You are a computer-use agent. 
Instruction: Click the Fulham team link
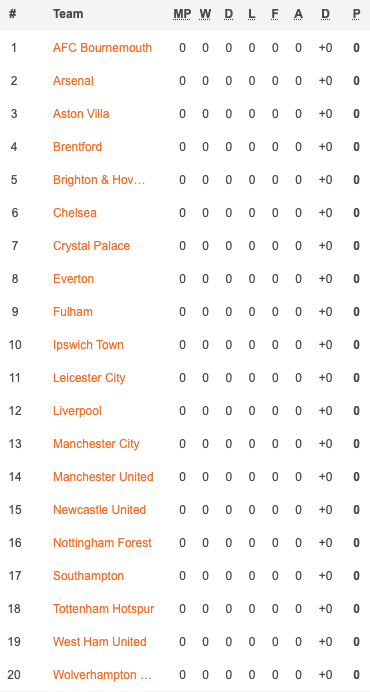[x=73, y=312]
